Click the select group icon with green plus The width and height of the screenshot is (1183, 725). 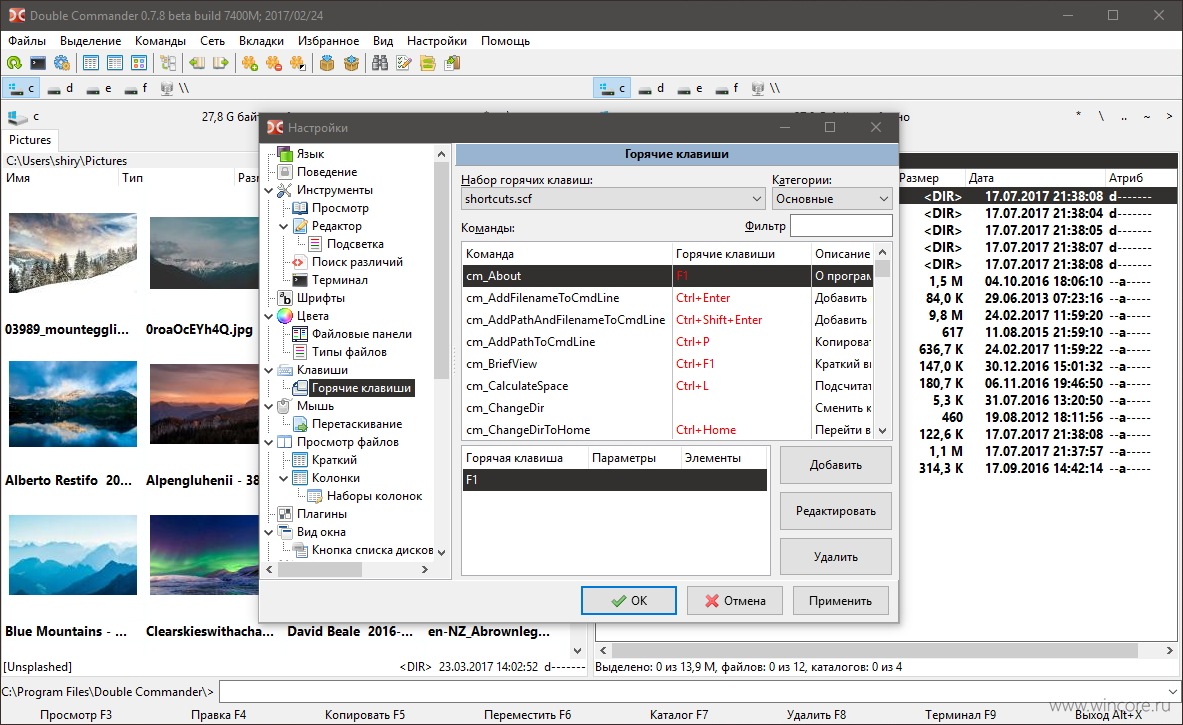250,63
